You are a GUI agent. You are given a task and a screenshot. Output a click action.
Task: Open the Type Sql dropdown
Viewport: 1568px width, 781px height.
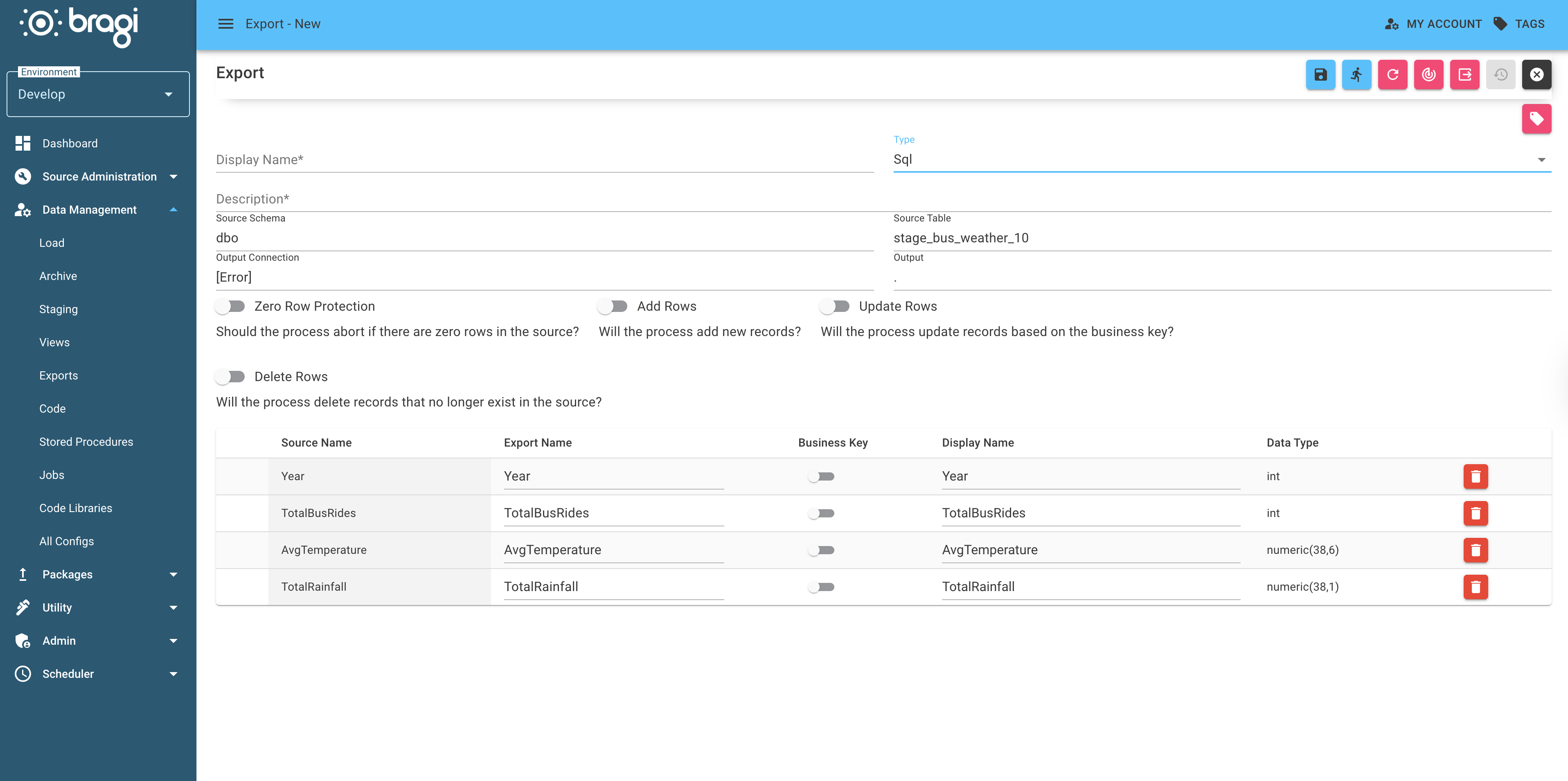[x=1222, y=160]
